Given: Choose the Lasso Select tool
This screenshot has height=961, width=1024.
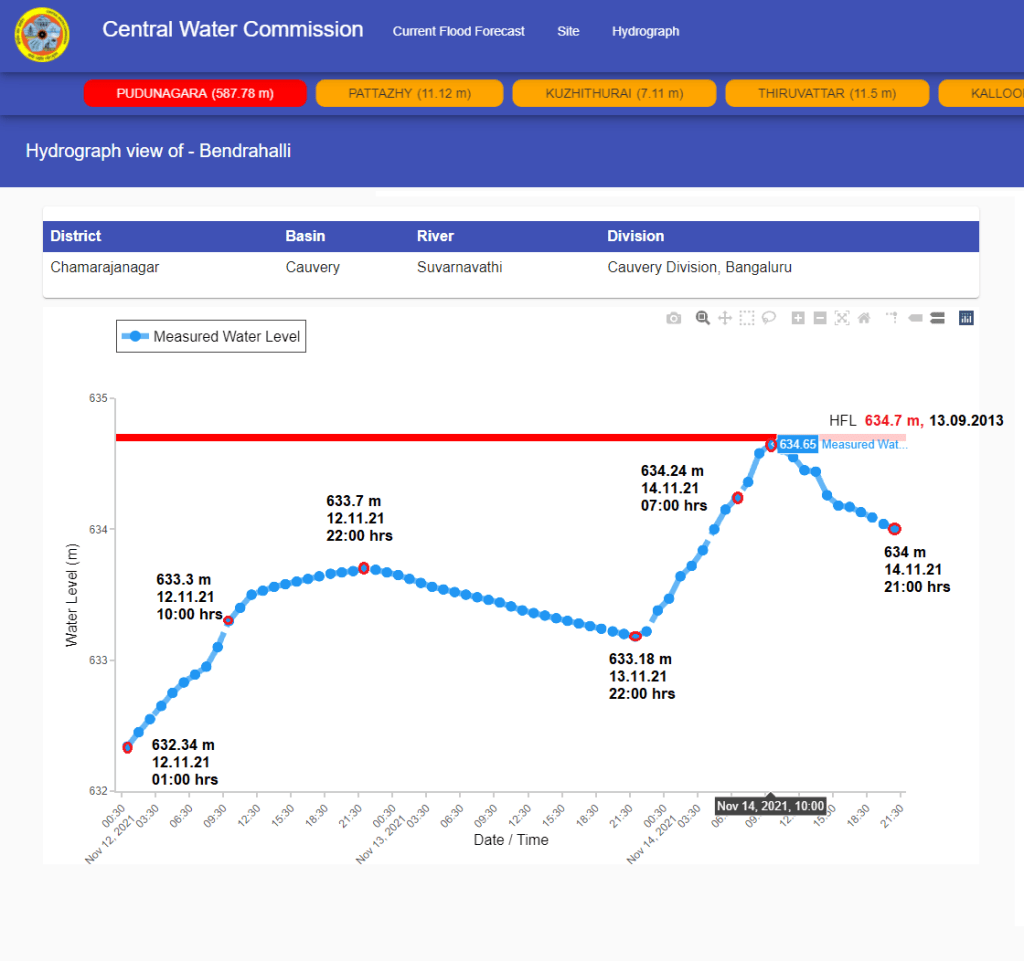Looking at the screenshot, I should (x=769, y=318).
